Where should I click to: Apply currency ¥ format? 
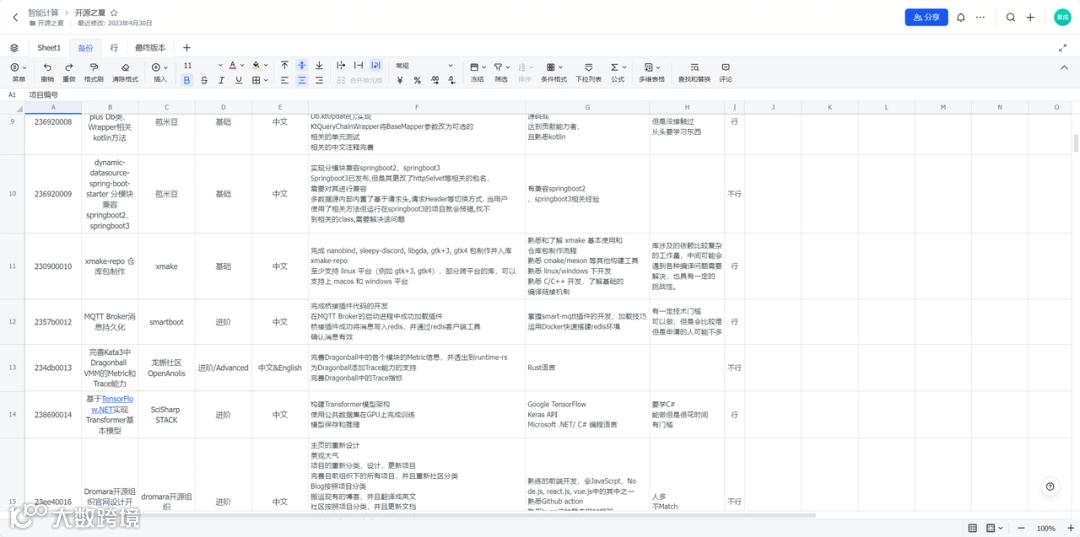[x=399, y=80]
